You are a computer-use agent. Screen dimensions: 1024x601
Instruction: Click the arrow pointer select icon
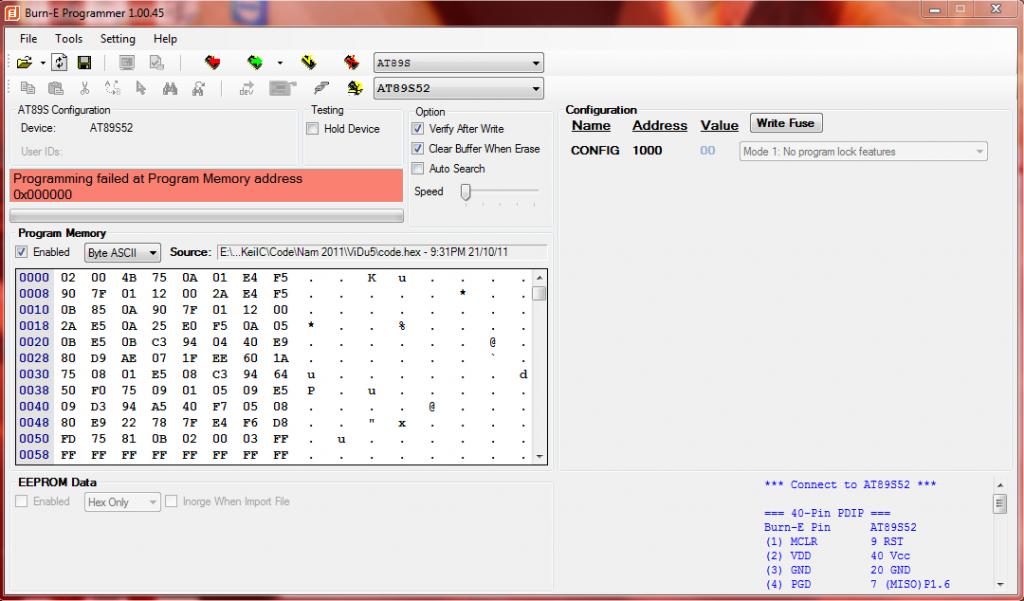pyautogui.click(x=141, y=88)
